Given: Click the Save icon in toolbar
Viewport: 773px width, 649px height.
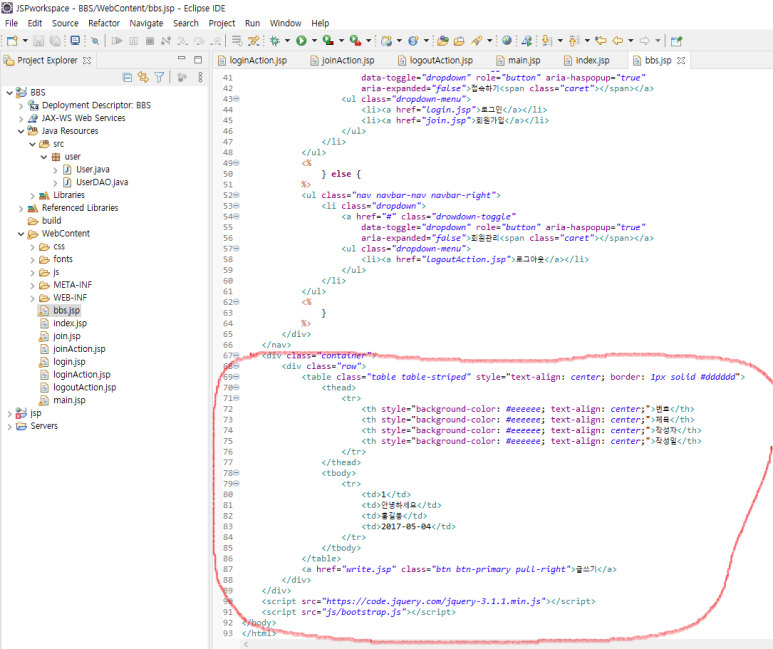Looking at the screenshot, I should click(38, 41).
